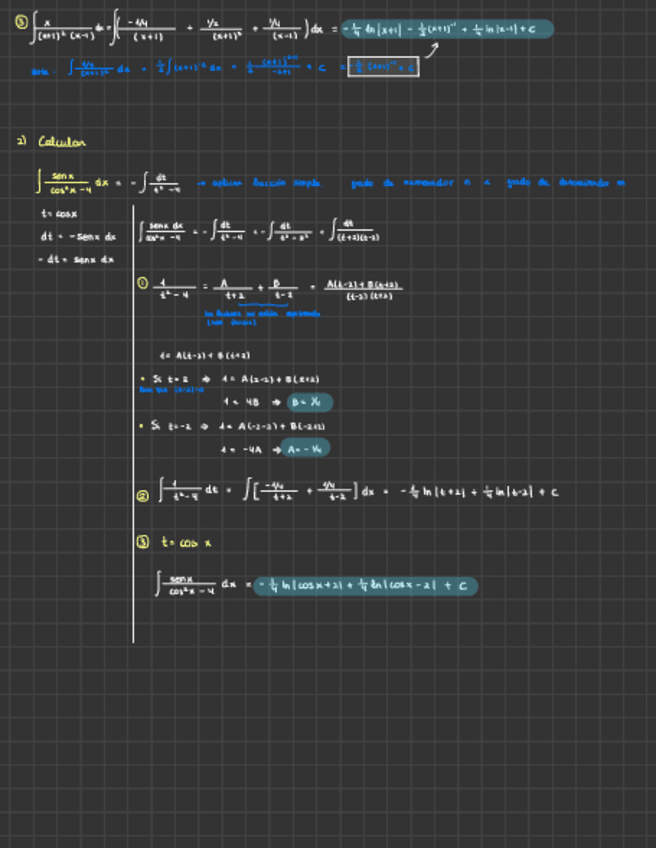
Task: Click the "t = cosx" substitution in left column
Action: pos(60,214)
